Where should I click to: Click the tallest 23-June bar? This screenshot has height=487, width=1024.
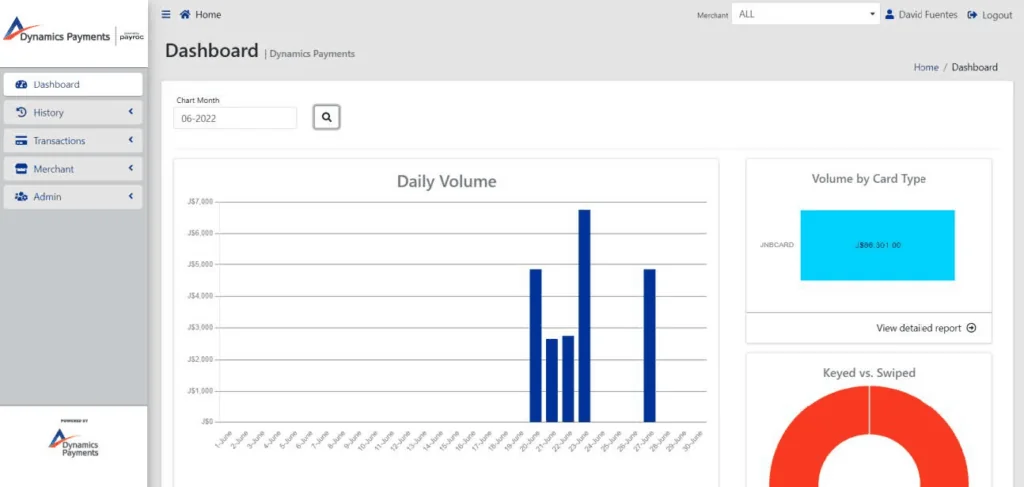tap(584, 316)
